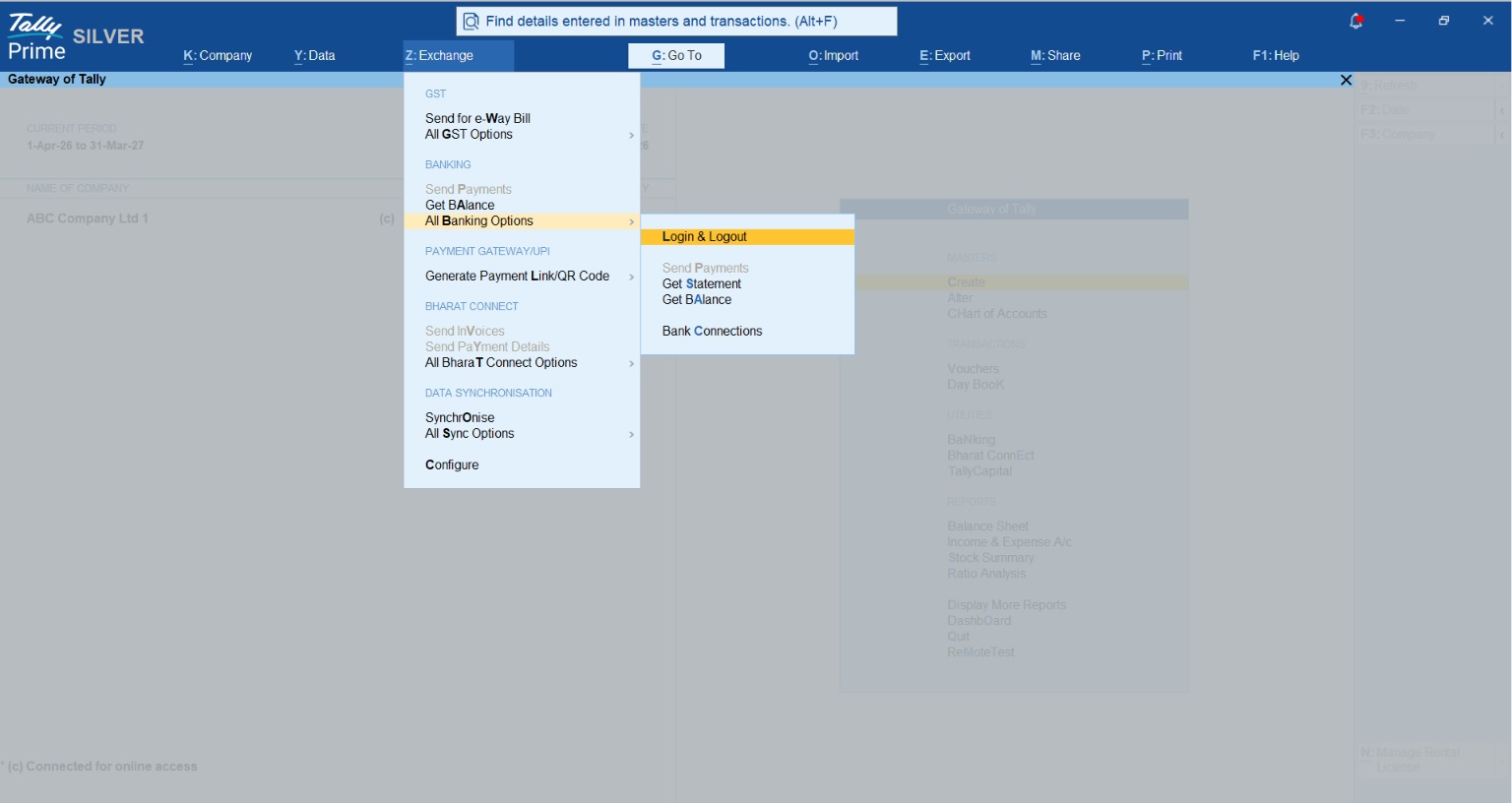This screenshot has width=1512, height=803.
Task: Click F2: Date button in right panel
Action: [x=1424, y=110]
